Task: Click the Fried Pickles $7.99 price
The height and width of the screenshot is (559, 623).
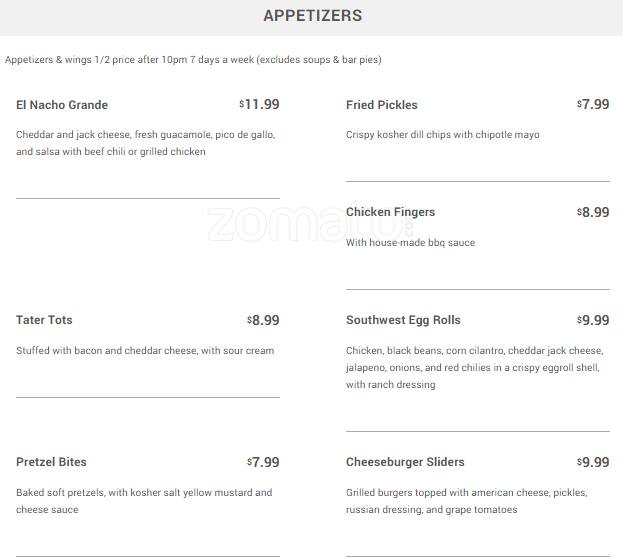Action: point(593,104)
